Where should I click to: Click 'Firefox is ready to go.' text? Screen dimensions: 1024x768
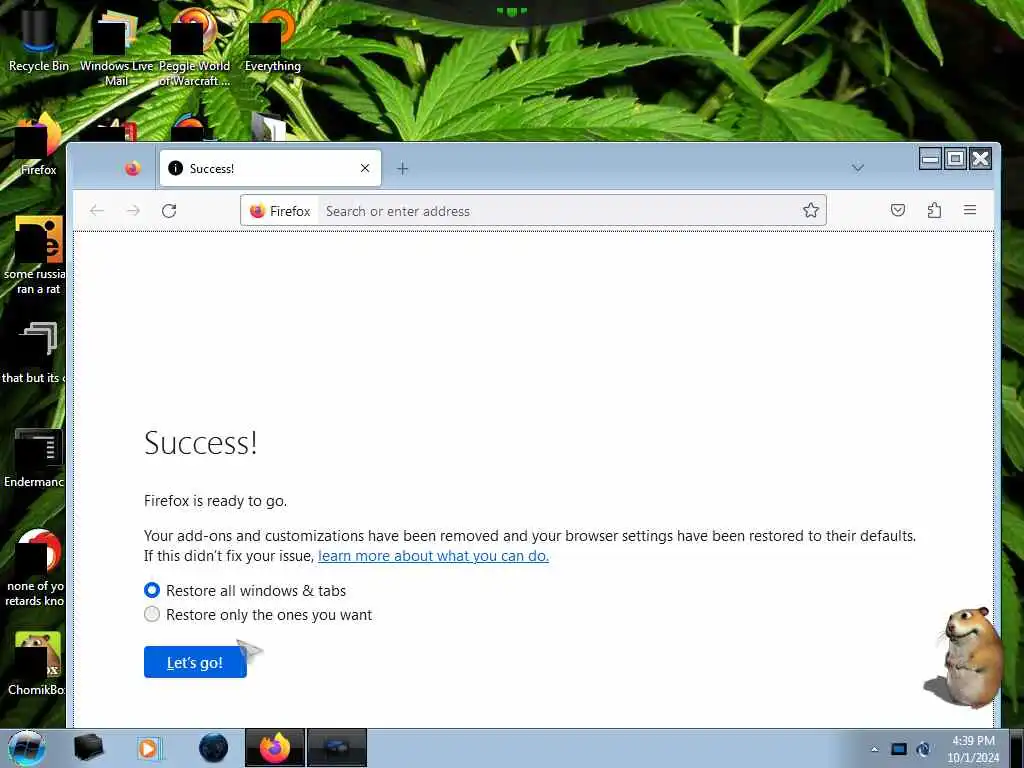point(216,501)
